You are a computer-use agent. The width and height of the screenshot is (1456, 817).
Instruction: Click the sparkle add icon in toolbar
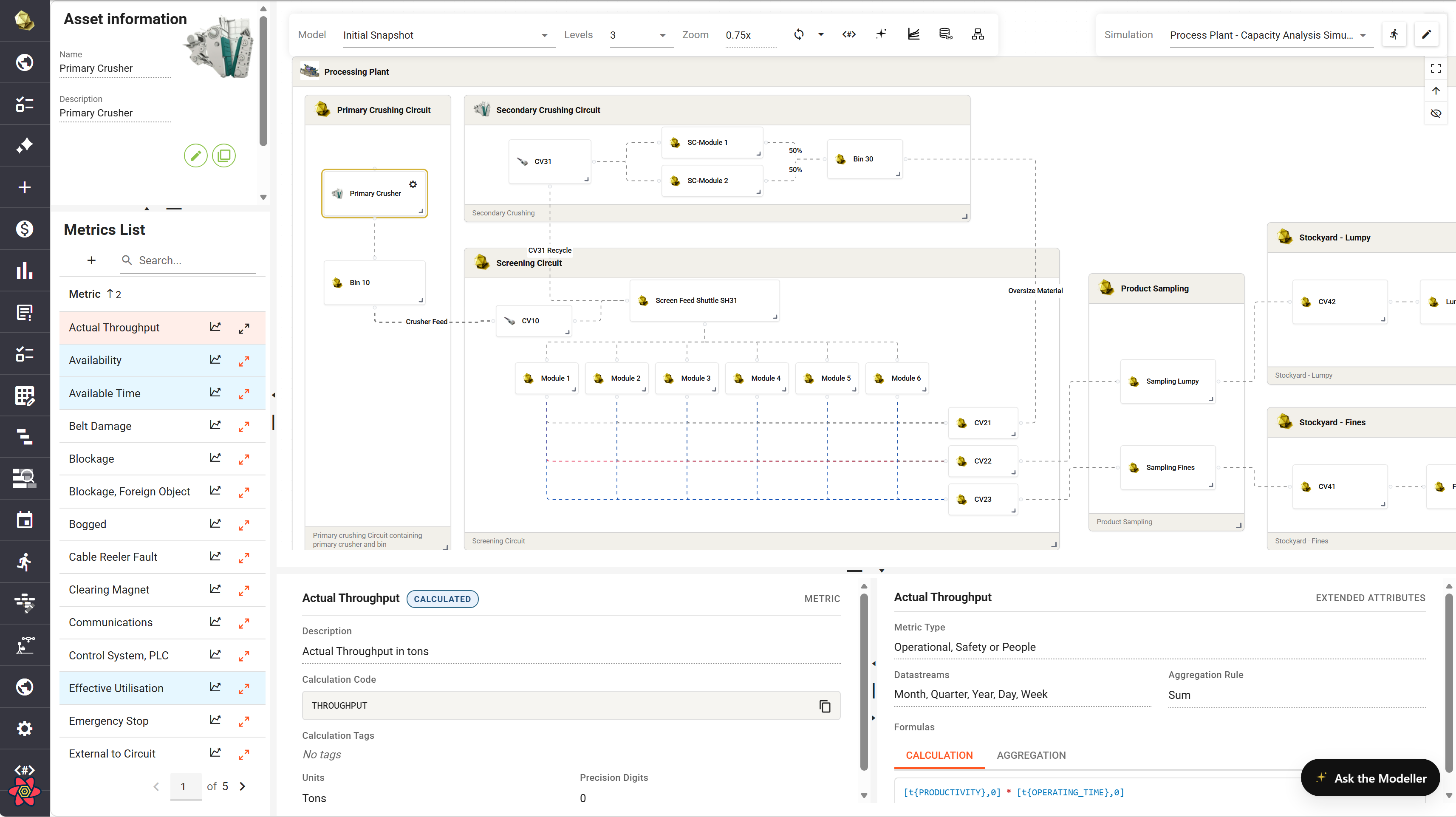(881, 34)
